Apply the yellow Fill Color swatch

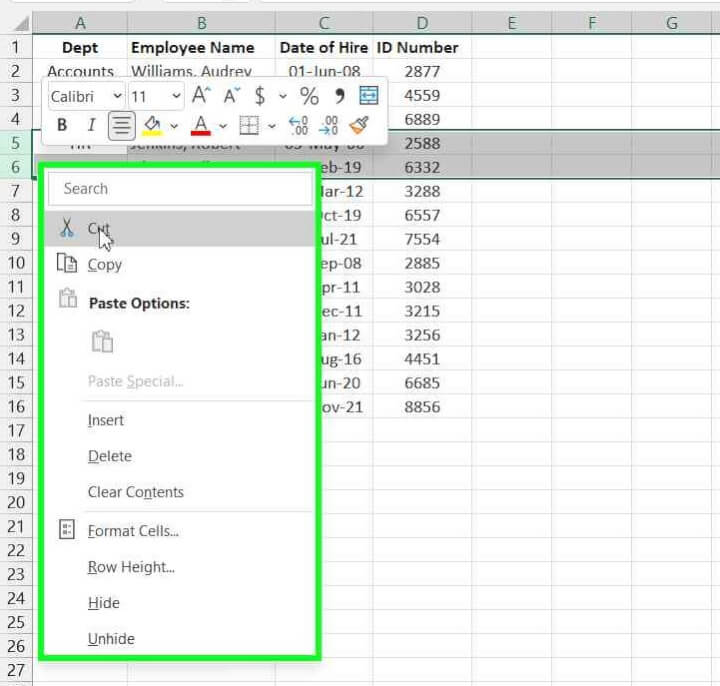(152, 126)
